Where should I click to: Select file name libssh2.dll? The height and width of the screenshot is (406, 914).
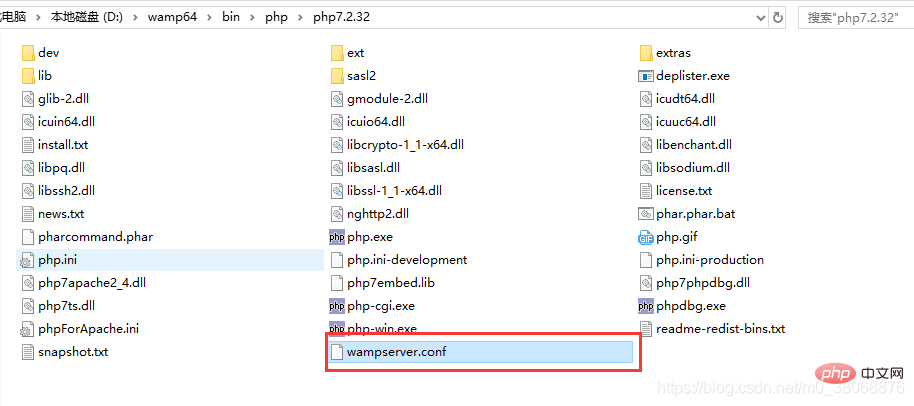click(x=66, y=191)
